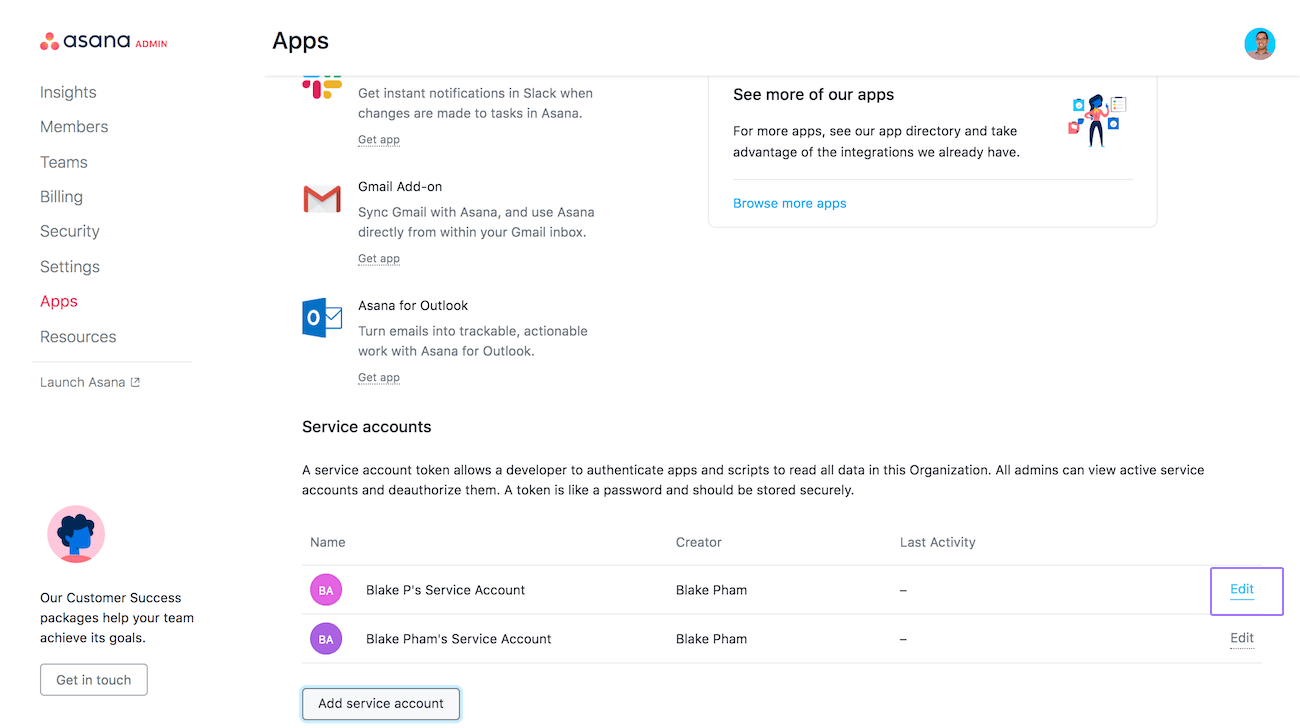This screenshot has height=728, width=1300.
Task: Edit Blake P's Service Account
Action: (x=1242, y=589)
